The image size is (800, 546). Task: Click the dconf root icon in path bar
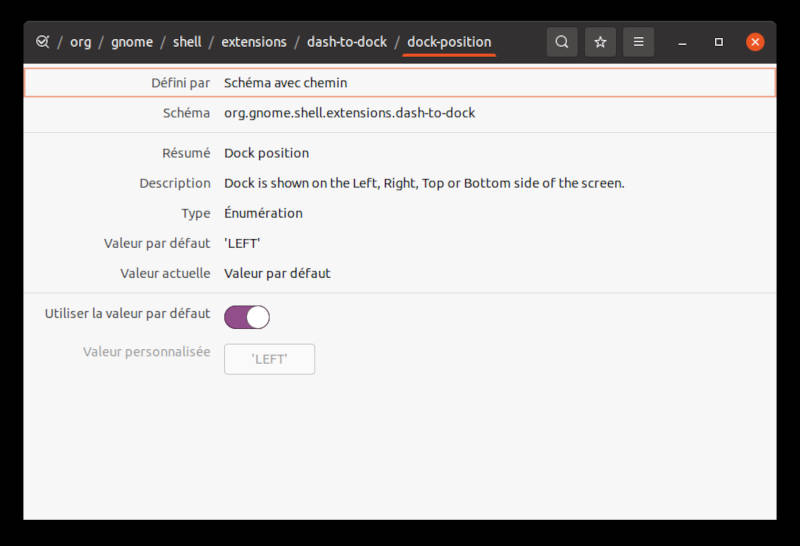[42, 42]
